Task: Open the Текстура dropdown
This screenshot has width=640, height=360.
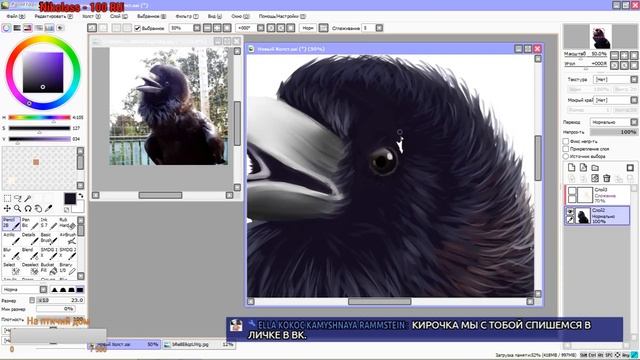Action: 634,79
